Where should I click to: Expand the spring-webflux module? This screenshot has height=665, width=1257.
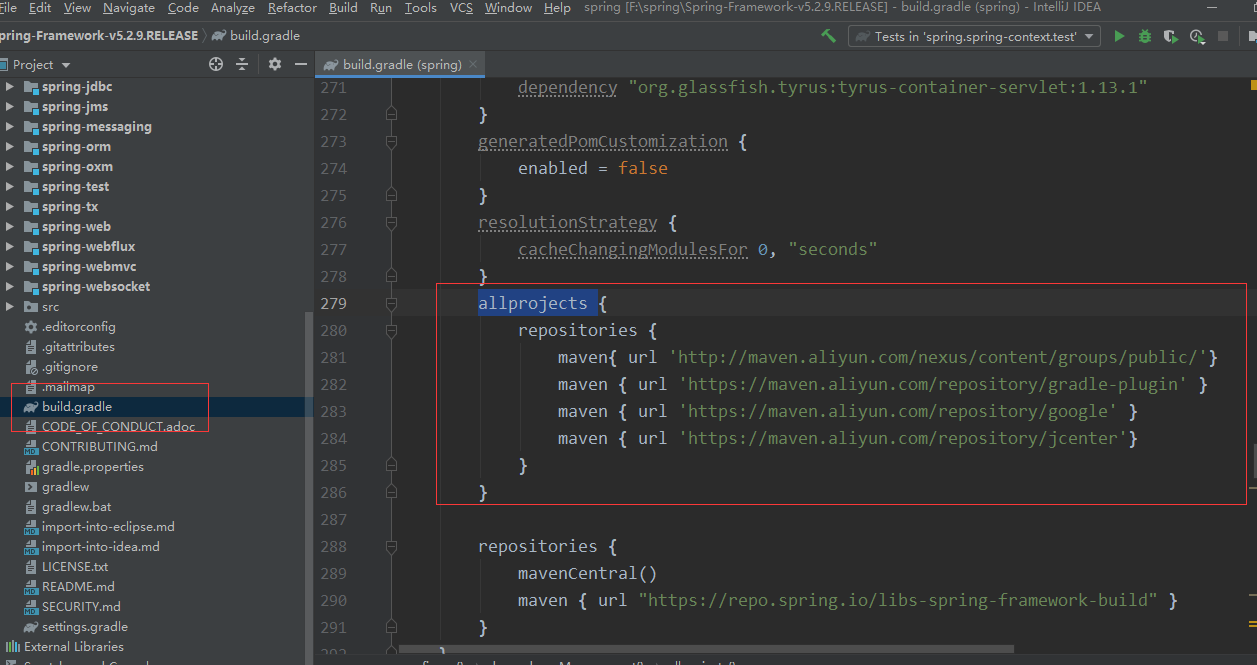11,247
